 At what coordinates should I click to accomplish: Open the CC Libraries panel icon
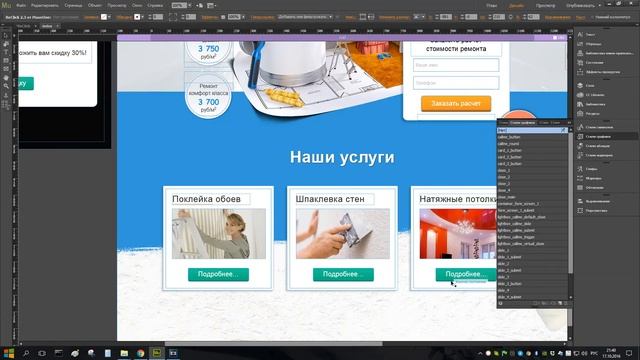pyautogui.click(x=580, y=95)
